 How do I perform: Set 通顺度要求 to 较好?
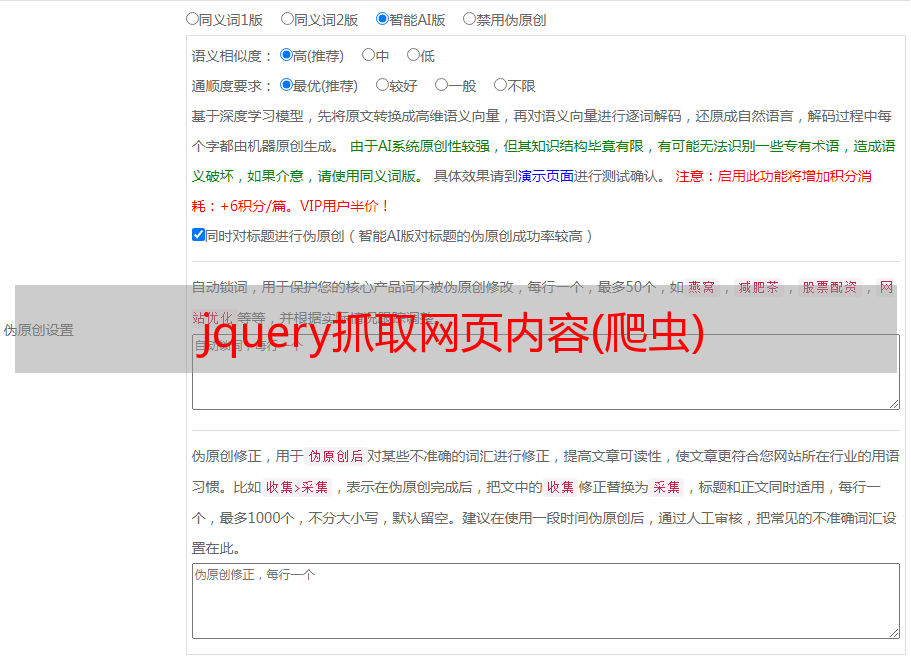pos(382,85)
